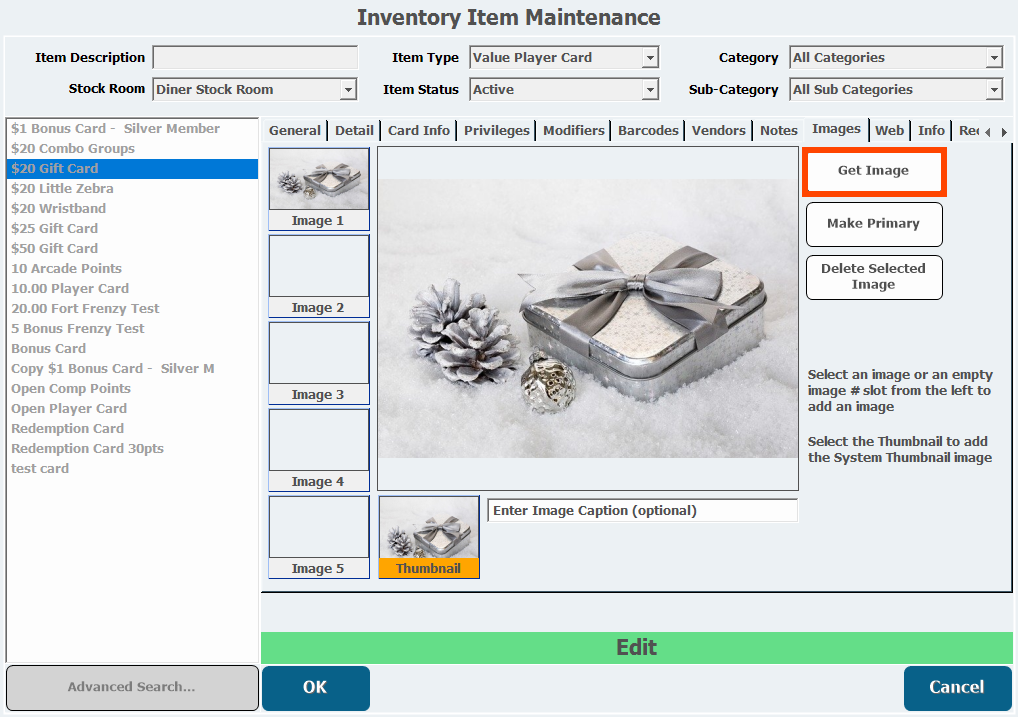This screenshot has width=1018, height=717.
Task: Click Delete Selected Image button
Action: click(x=873, y=277)
